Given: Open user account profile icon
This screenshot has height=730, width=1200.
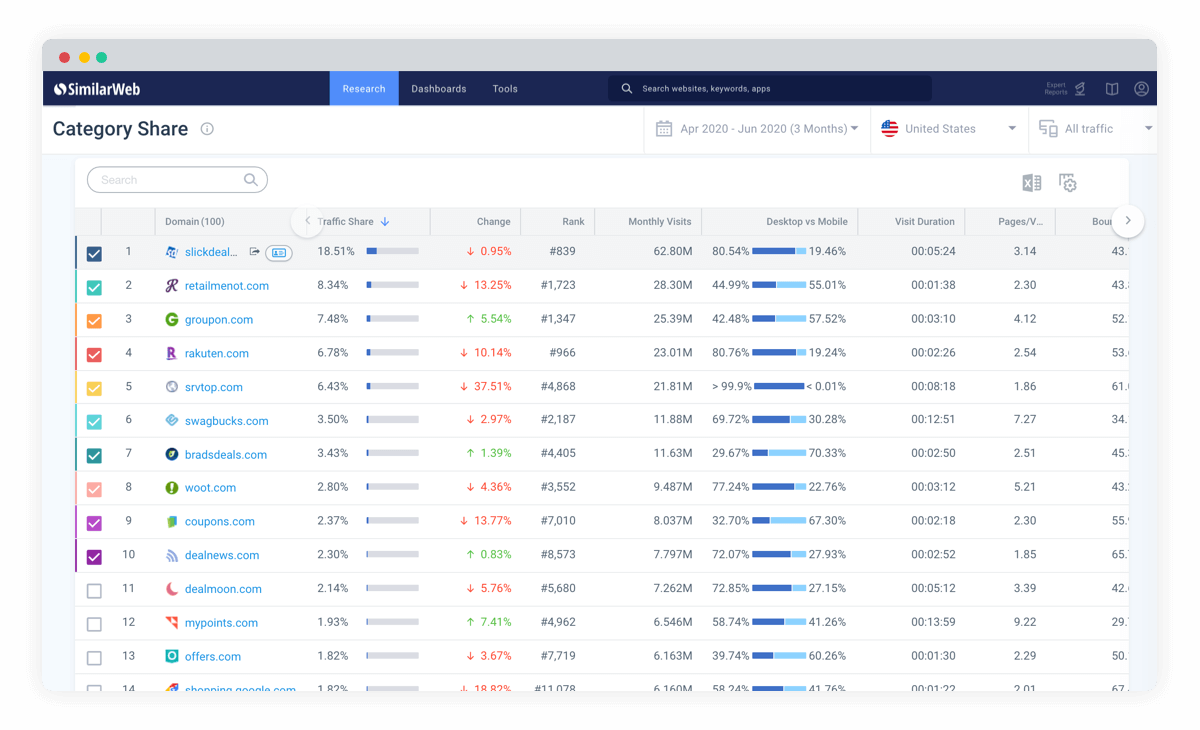Looking at the screenshot, I should 1141,89.
